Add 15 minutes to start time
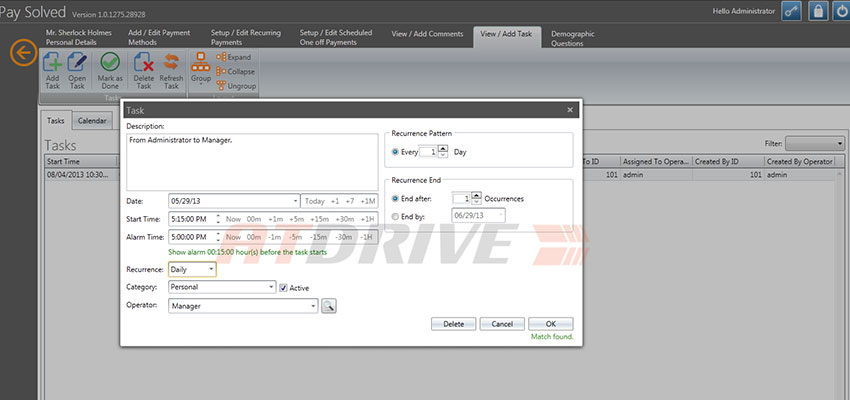This screenshot has width=850, height=400. pos(320,219)
